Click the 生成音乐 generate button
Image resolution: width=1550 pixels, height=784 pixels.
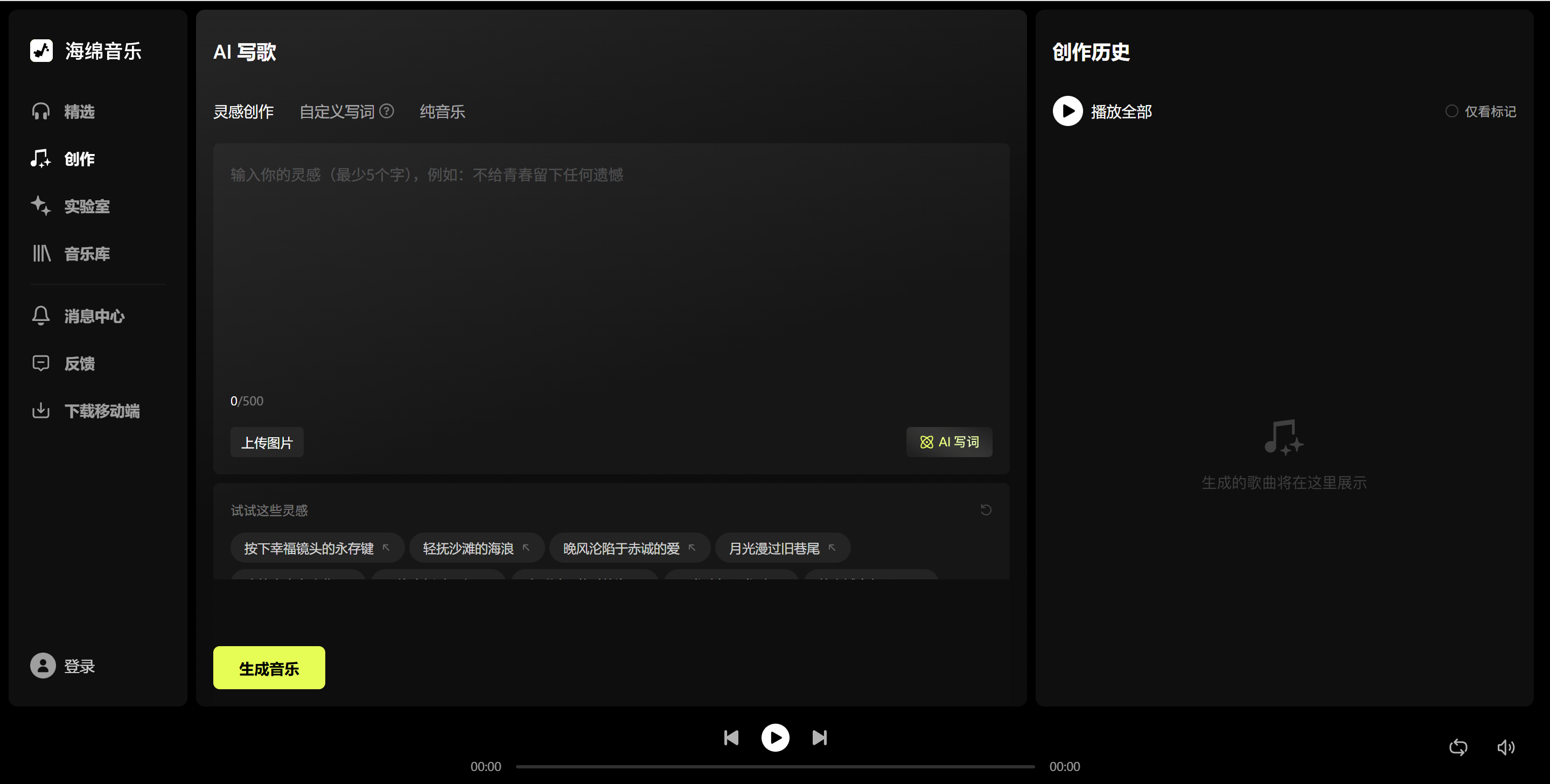click(x=268, y=667)
